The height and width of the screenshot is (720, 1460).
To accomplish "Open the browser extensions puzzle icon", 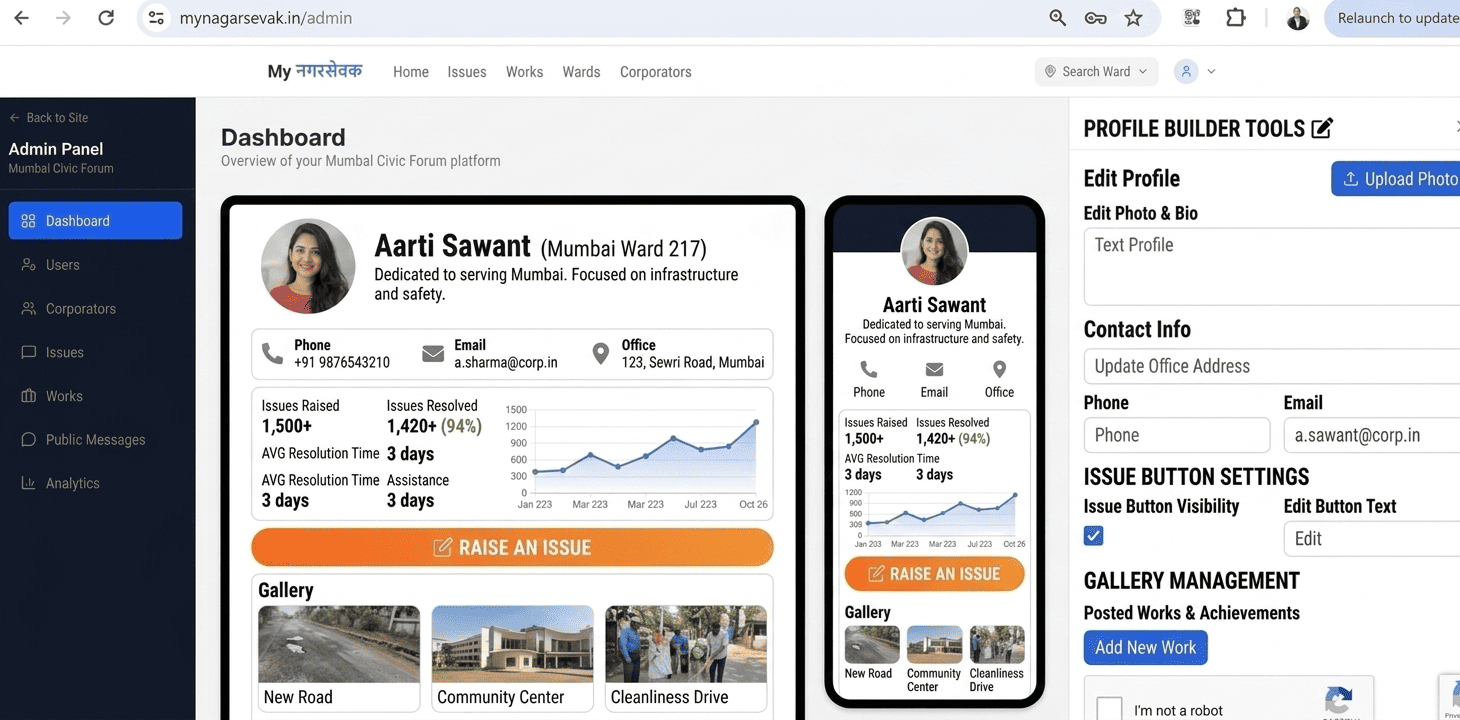I will pos(1236,18).
